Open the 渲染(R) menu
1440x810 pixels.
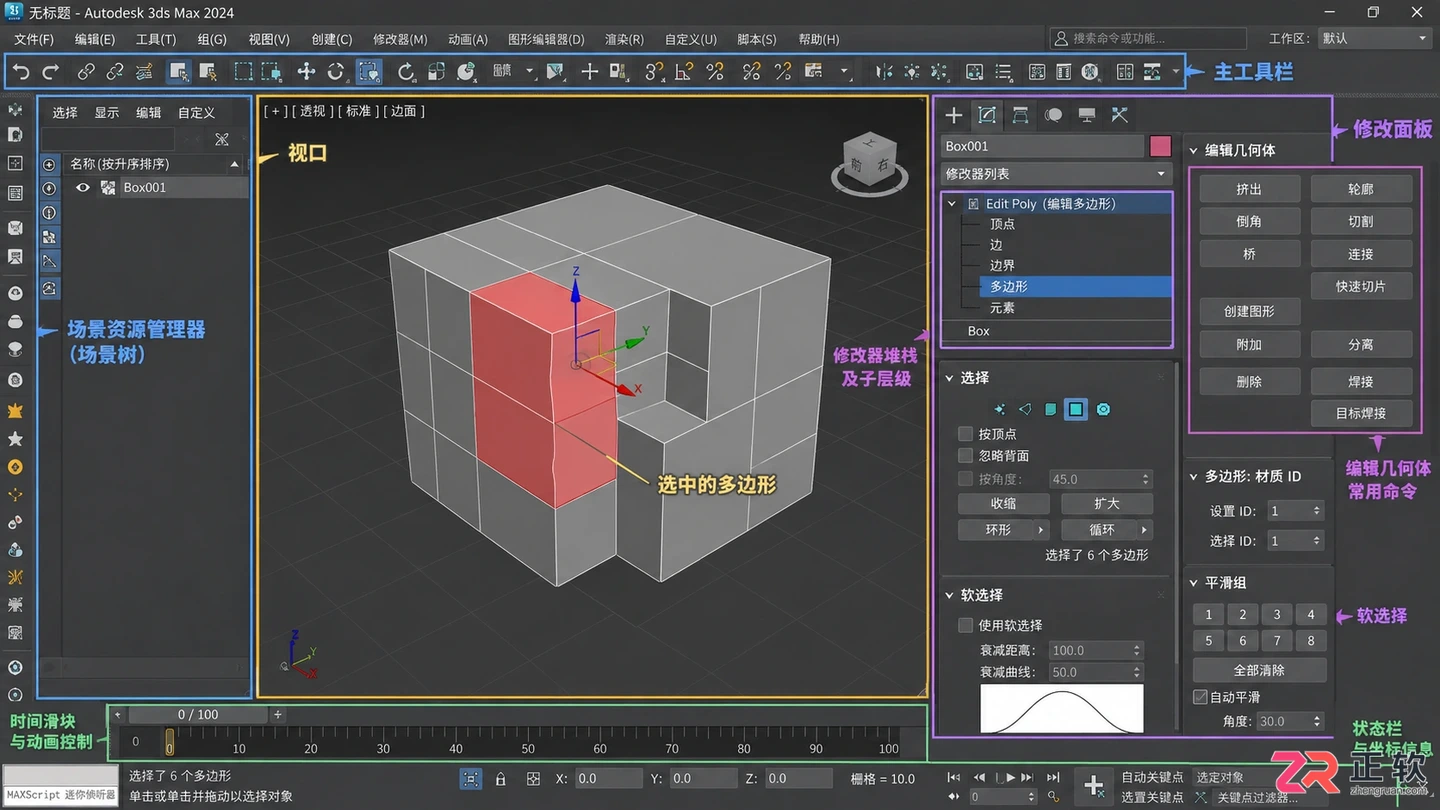[x=625, y=39]
